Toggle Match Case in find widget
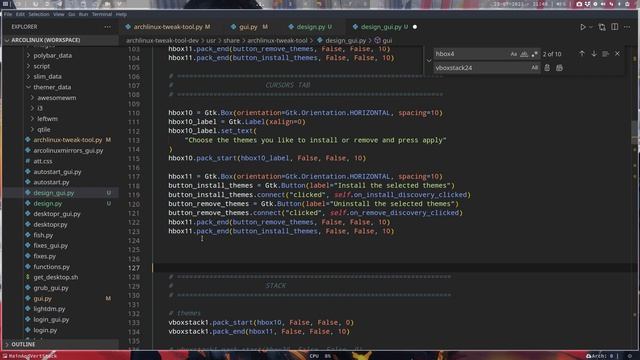This screenshot has height=360, width=640. pyautogui.click(x=513, y=54)
